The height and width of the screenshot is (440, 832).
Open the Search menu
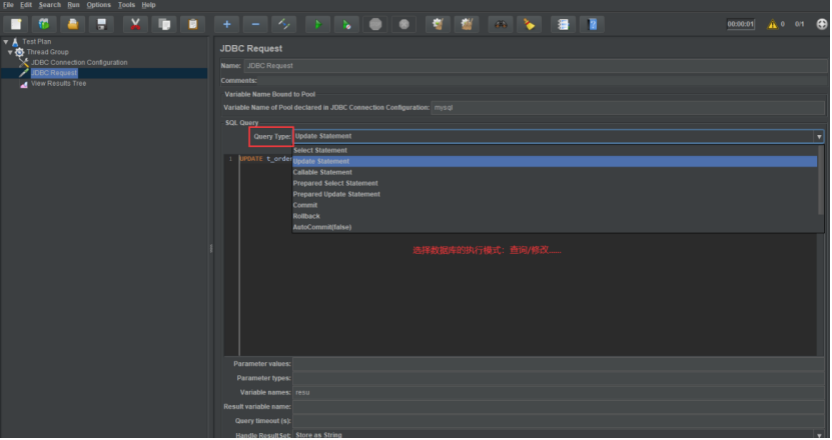[49, 5]
